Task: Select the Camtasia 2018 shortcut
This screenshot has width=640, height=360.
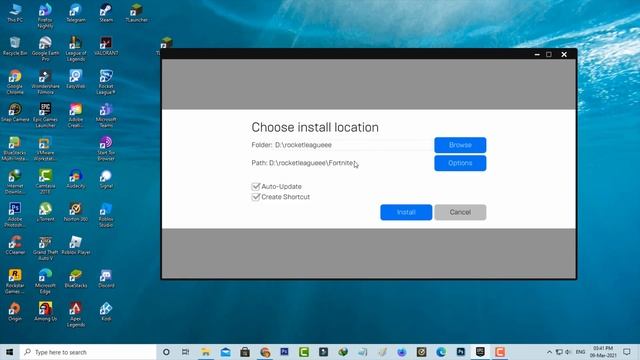Action: coord(45,182)
